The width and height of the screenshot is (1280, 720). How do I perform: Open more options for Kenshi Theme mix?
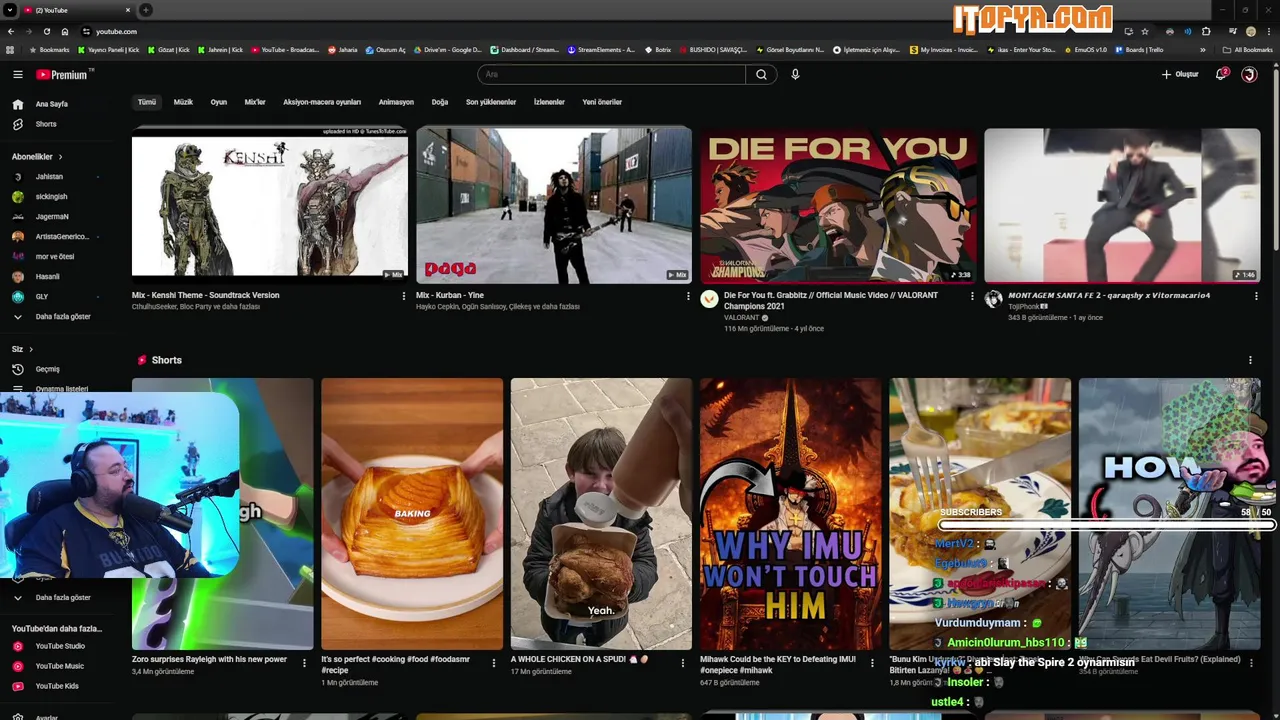pos(404,296)
